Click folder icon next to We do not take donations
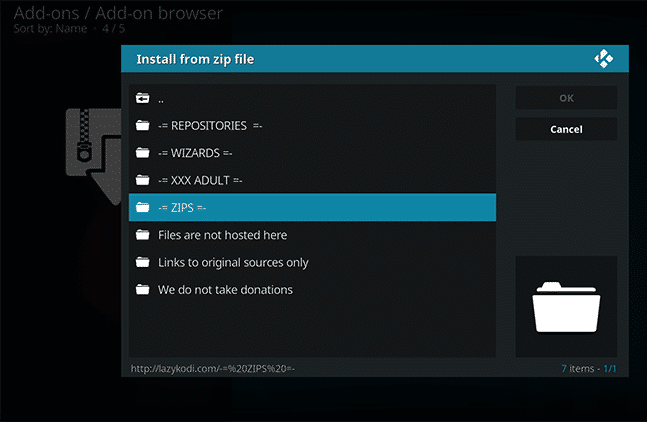Viewport: 647px width, 422px height. click(143, 290)
